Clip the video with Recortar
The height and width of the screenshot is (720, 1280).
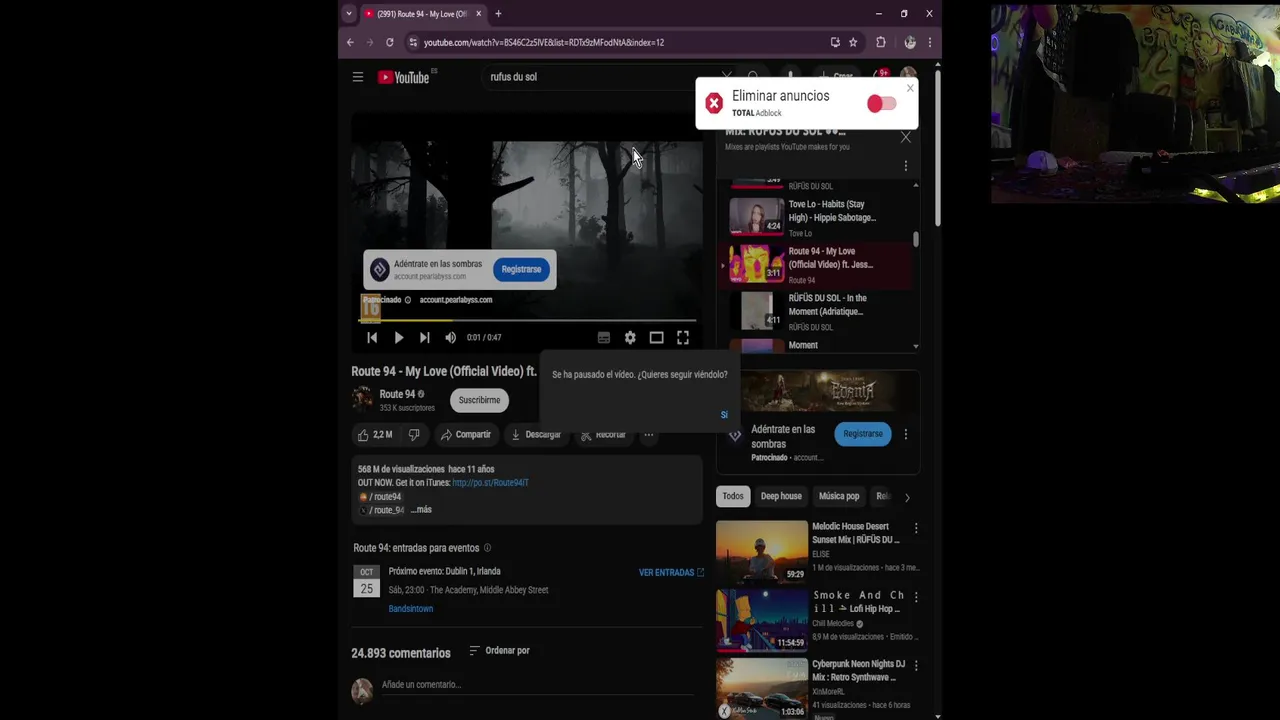coord(603,435)
